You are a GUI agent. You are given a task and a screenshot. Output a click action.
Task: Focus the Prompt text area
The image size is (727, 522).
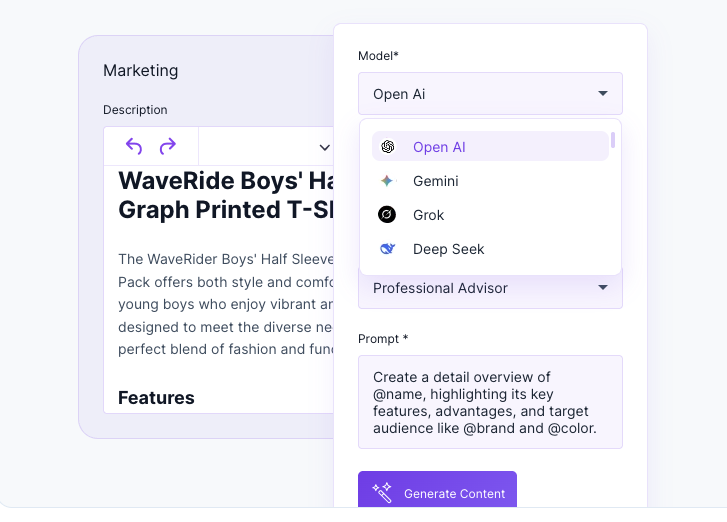[490, 402]
